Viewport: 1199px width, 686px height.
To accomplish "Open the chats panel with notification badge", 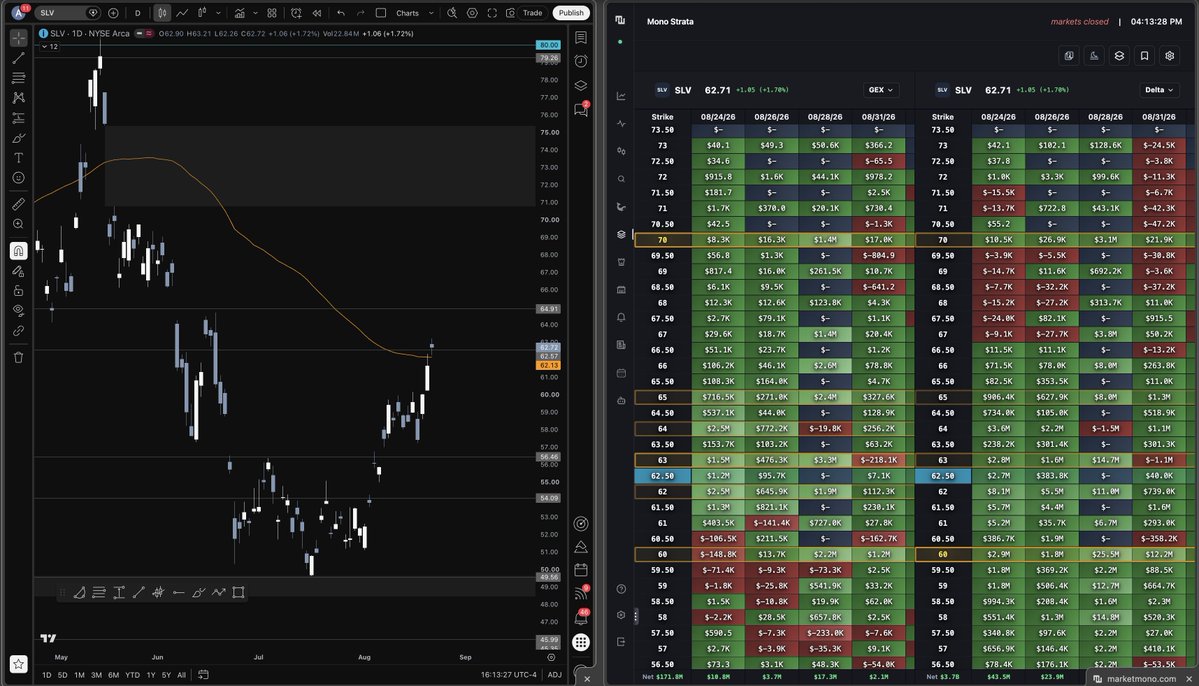I will point(581,109).
